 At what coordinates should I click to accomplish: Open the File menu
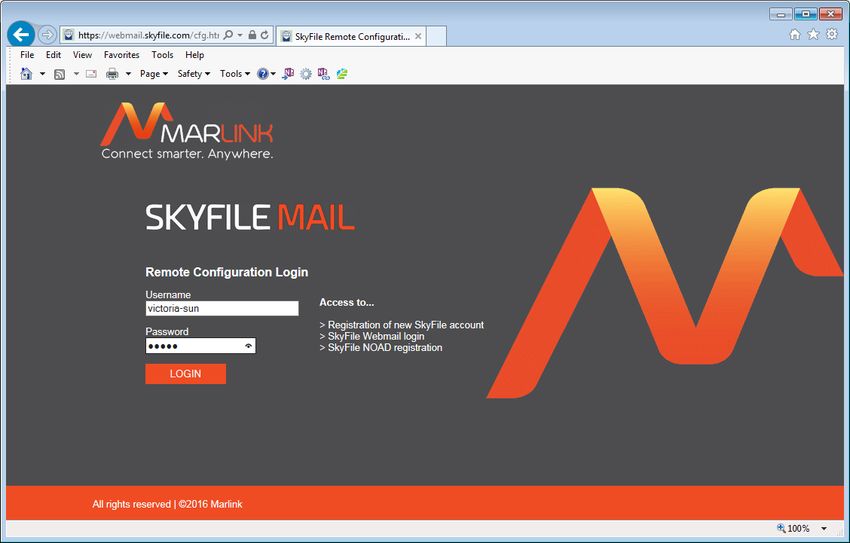pyautogui.click(x=27, y=55)
